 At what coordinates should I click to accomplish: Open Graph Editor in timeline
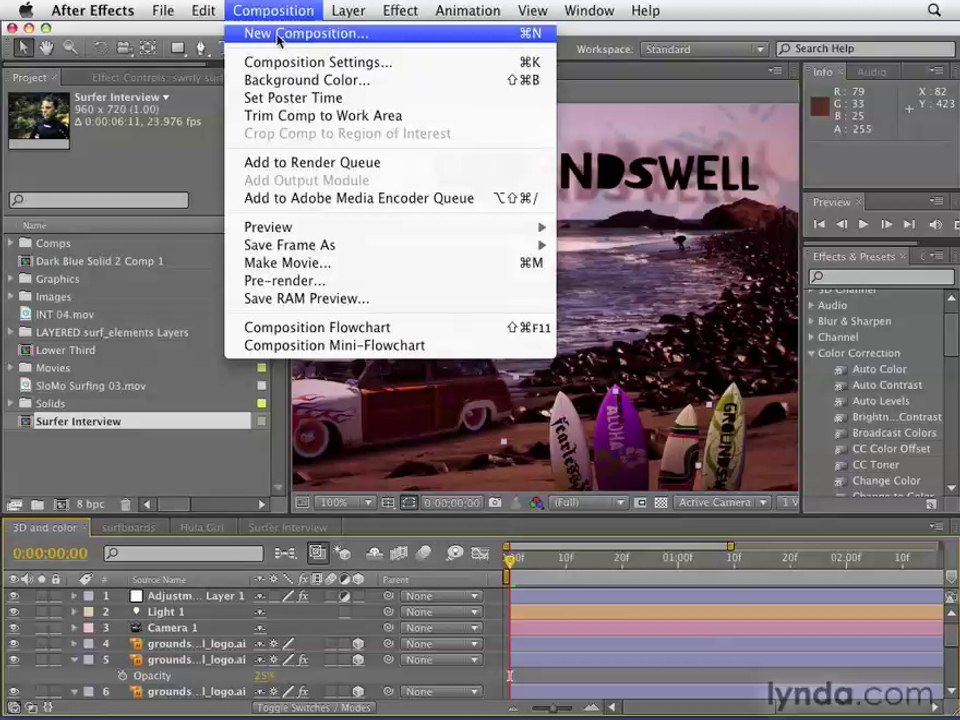[x=480, y=553]
